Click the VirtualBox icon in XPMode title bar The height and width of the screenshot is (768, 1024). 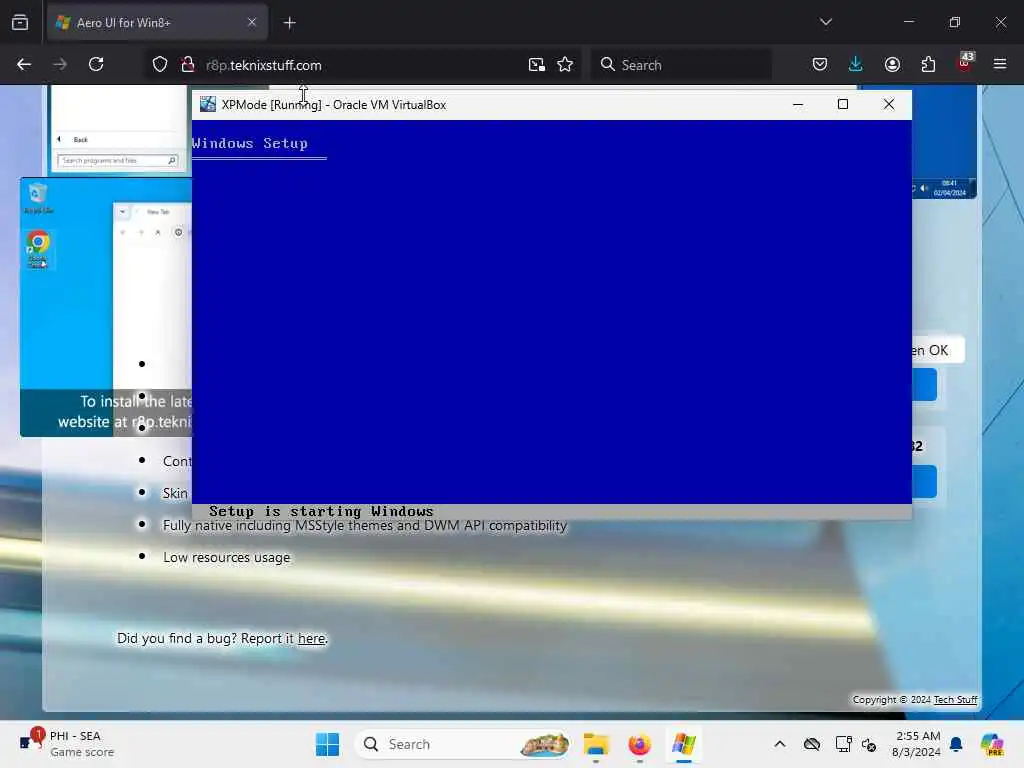coord(208,104)
